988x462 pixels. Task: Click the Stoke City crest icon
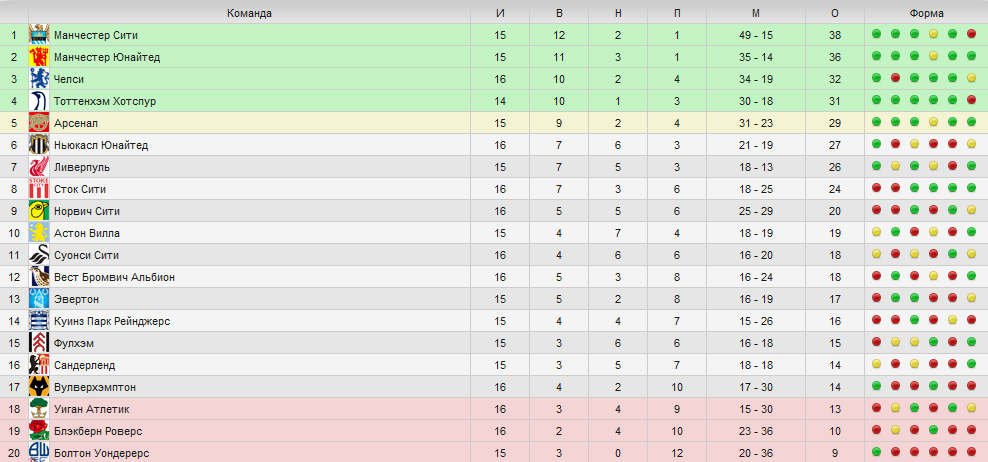(39, 189)
